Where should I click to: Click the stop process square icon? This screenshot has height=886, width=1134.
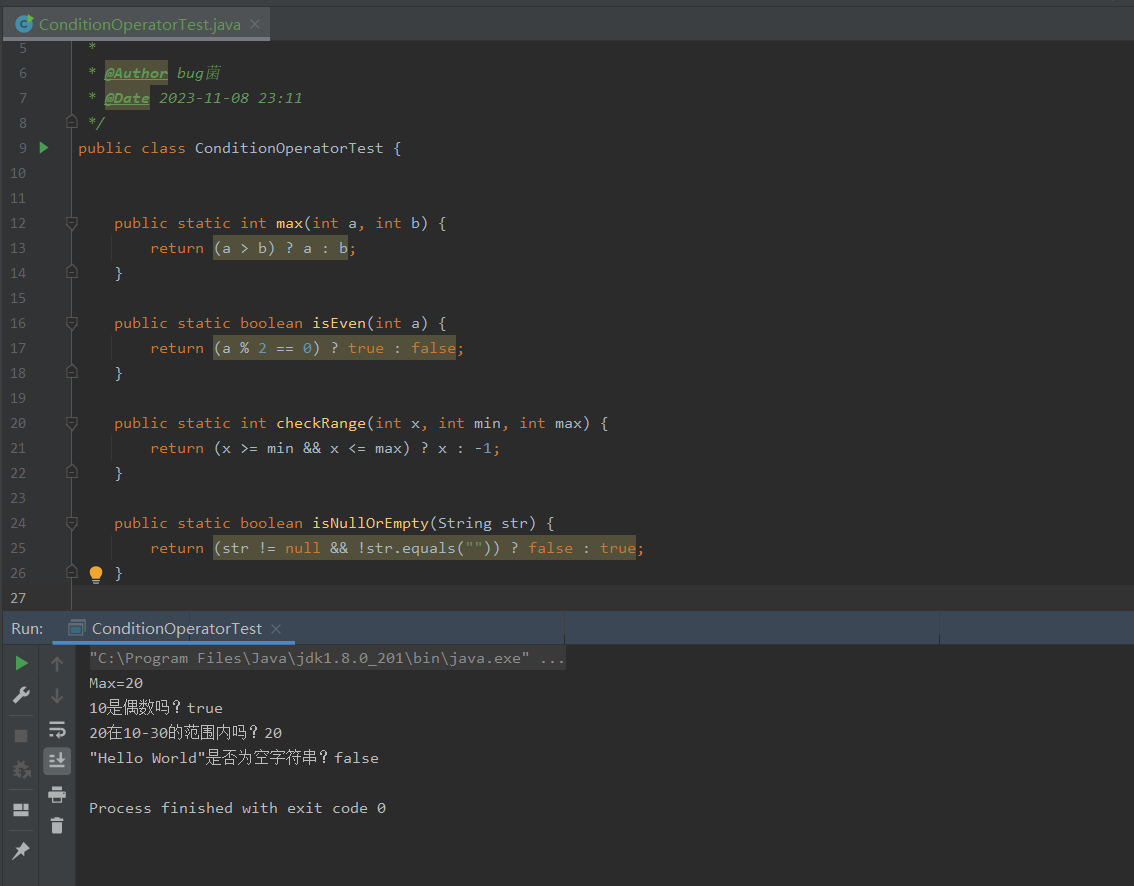21,736
